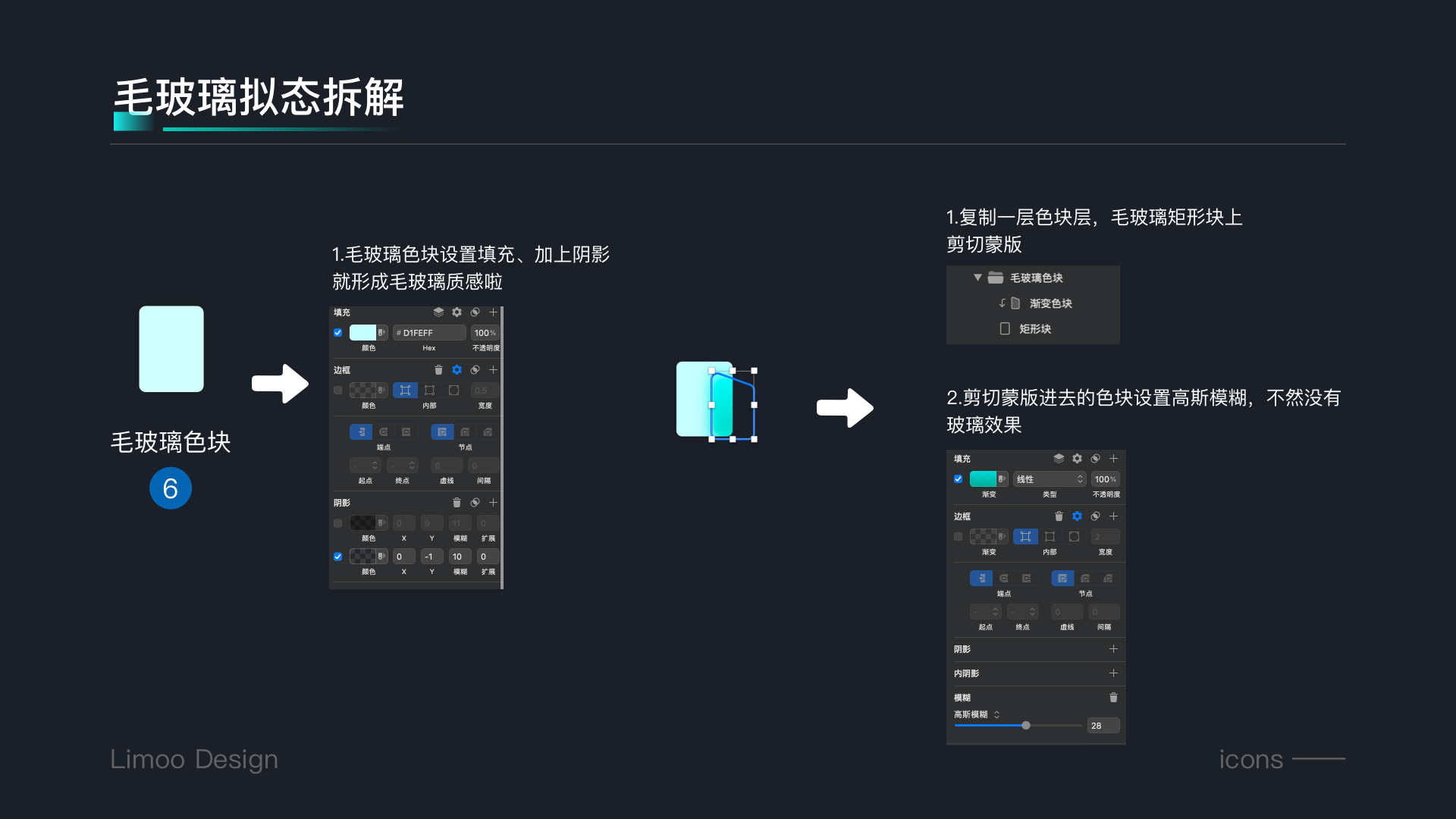Click the teal gradient fill swatch
The height and width of the screenshot is (819, 1456).
pos(983,479)
